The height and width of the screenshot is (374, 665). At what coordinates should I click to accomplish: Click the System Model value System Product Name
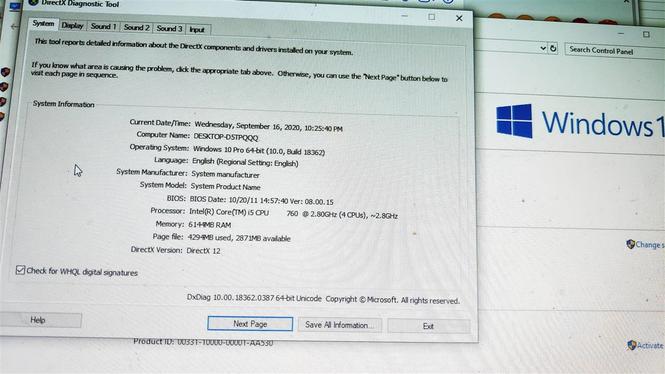coord(226,187)
